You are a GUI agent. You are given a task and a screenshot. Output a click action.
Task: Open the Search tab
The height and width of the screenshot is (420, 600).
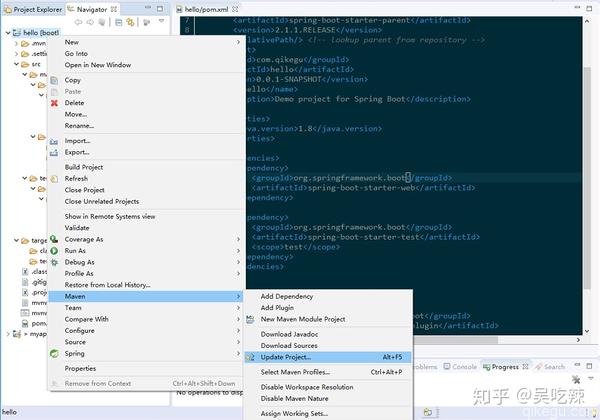(x=550, y=366)
